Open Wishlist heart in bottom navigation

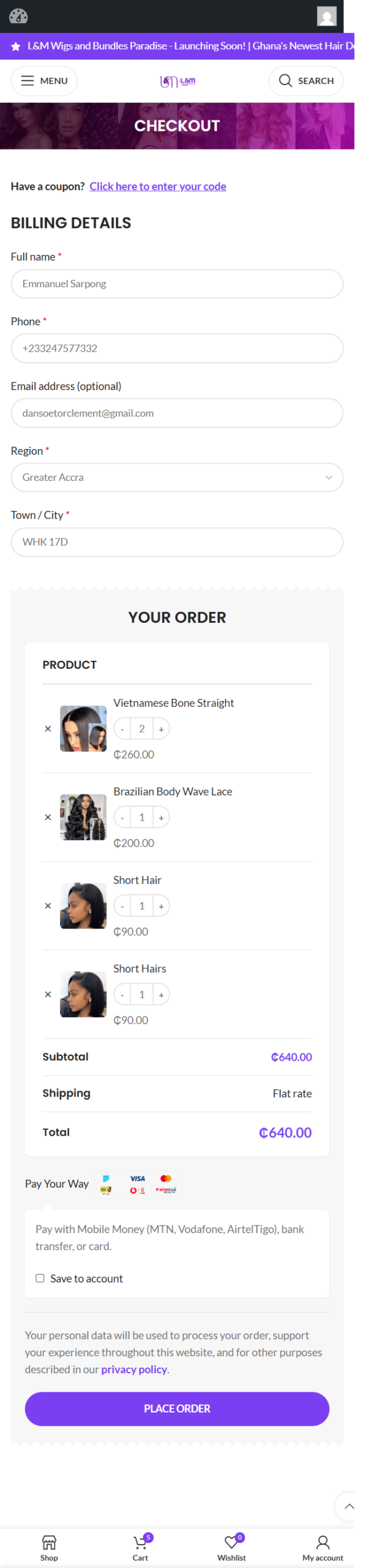pyautogui.click(x=231, y=1548)
